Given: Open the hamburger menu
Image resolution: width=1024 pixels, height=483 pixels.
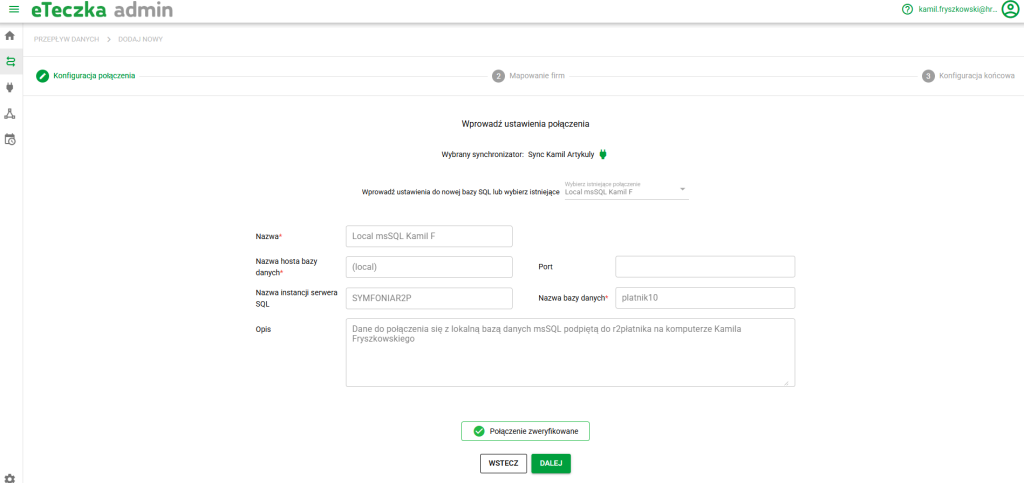Looking at the screenshot, I should click(13, 10).
